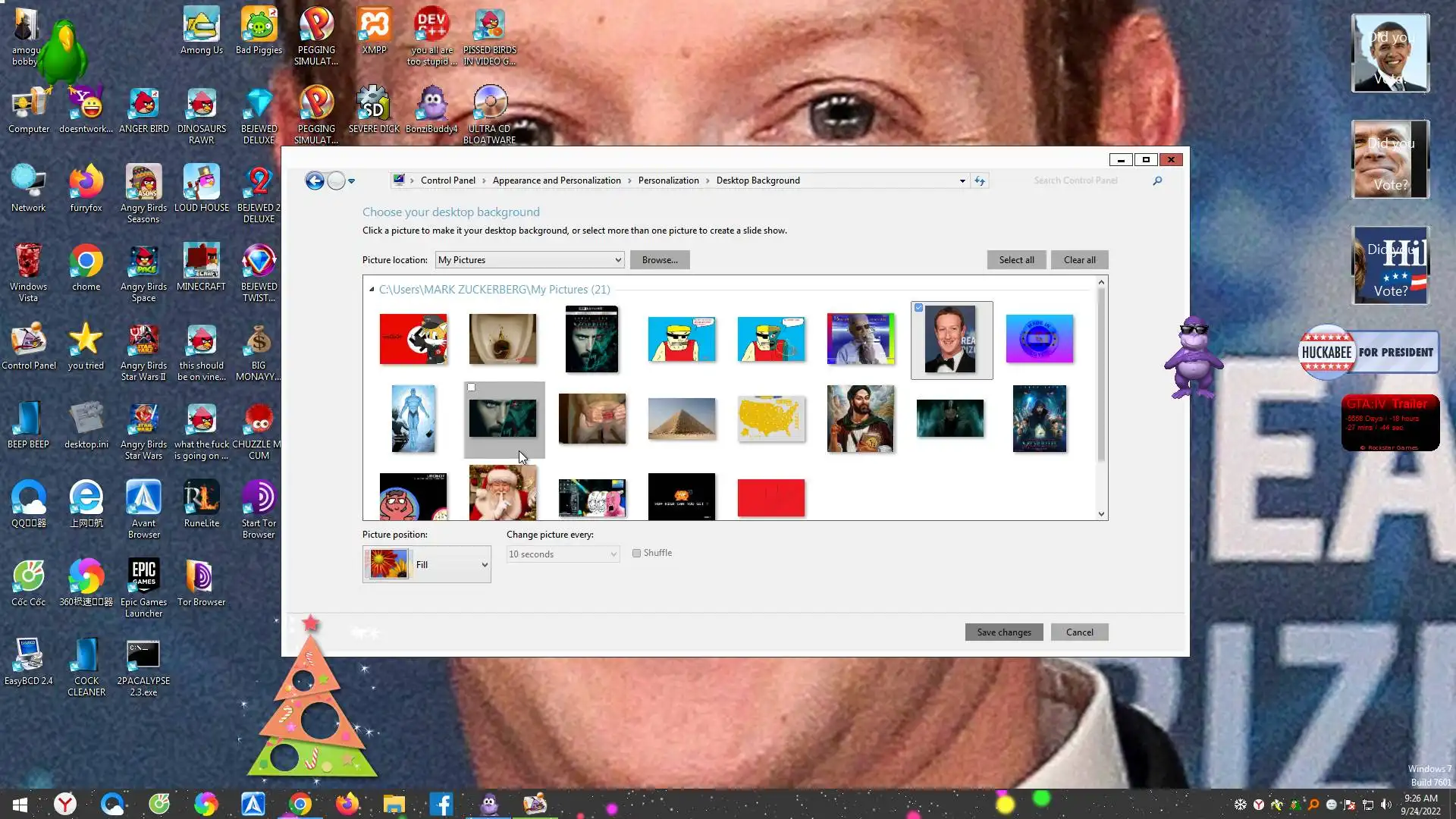Click the refresh icon beside address bar
Image resolution: width=1456 pixels, height=819 pixels.
(980, 180)
